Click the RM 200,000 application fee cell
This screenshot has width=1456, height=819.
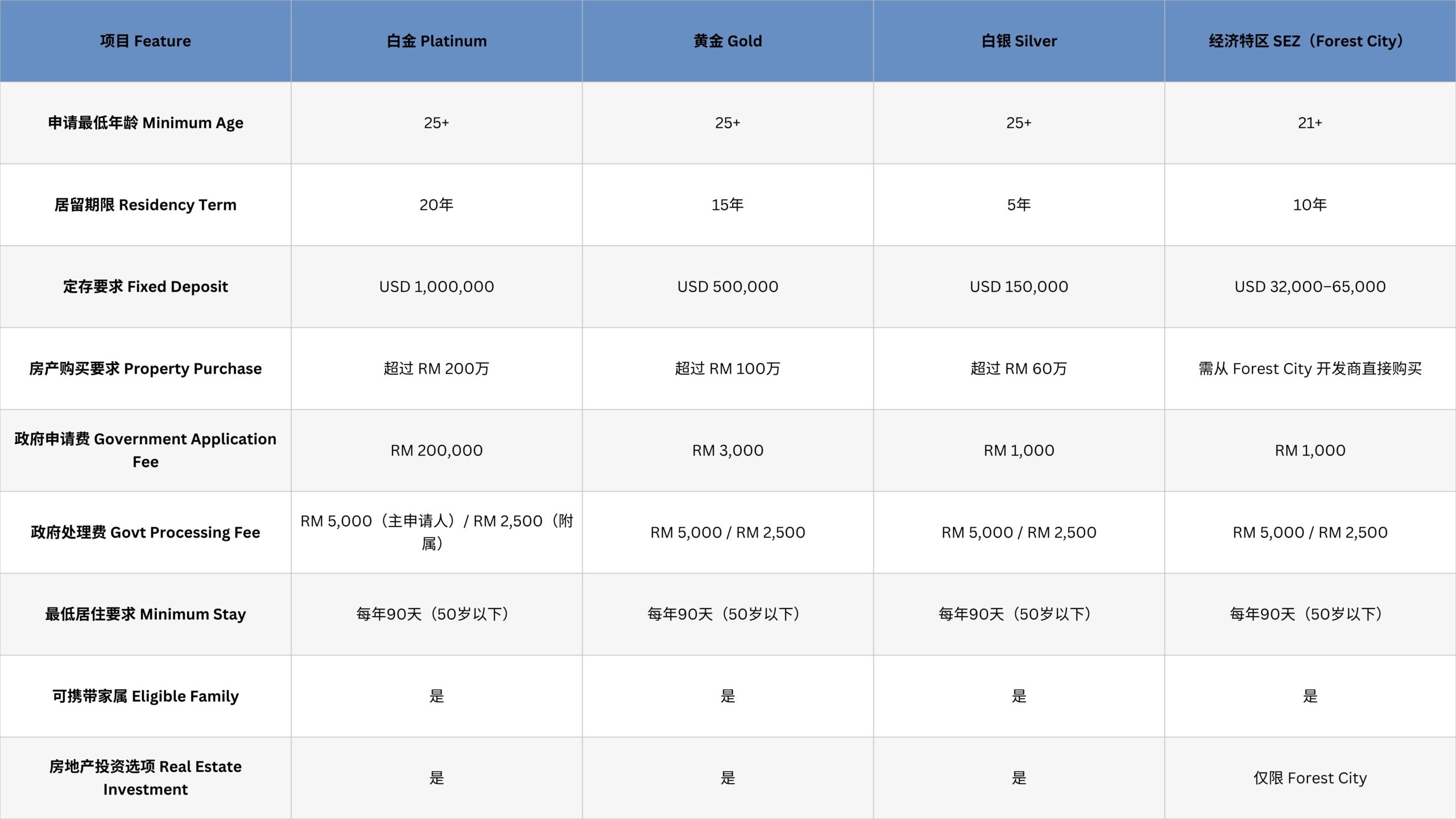(436, 450)
